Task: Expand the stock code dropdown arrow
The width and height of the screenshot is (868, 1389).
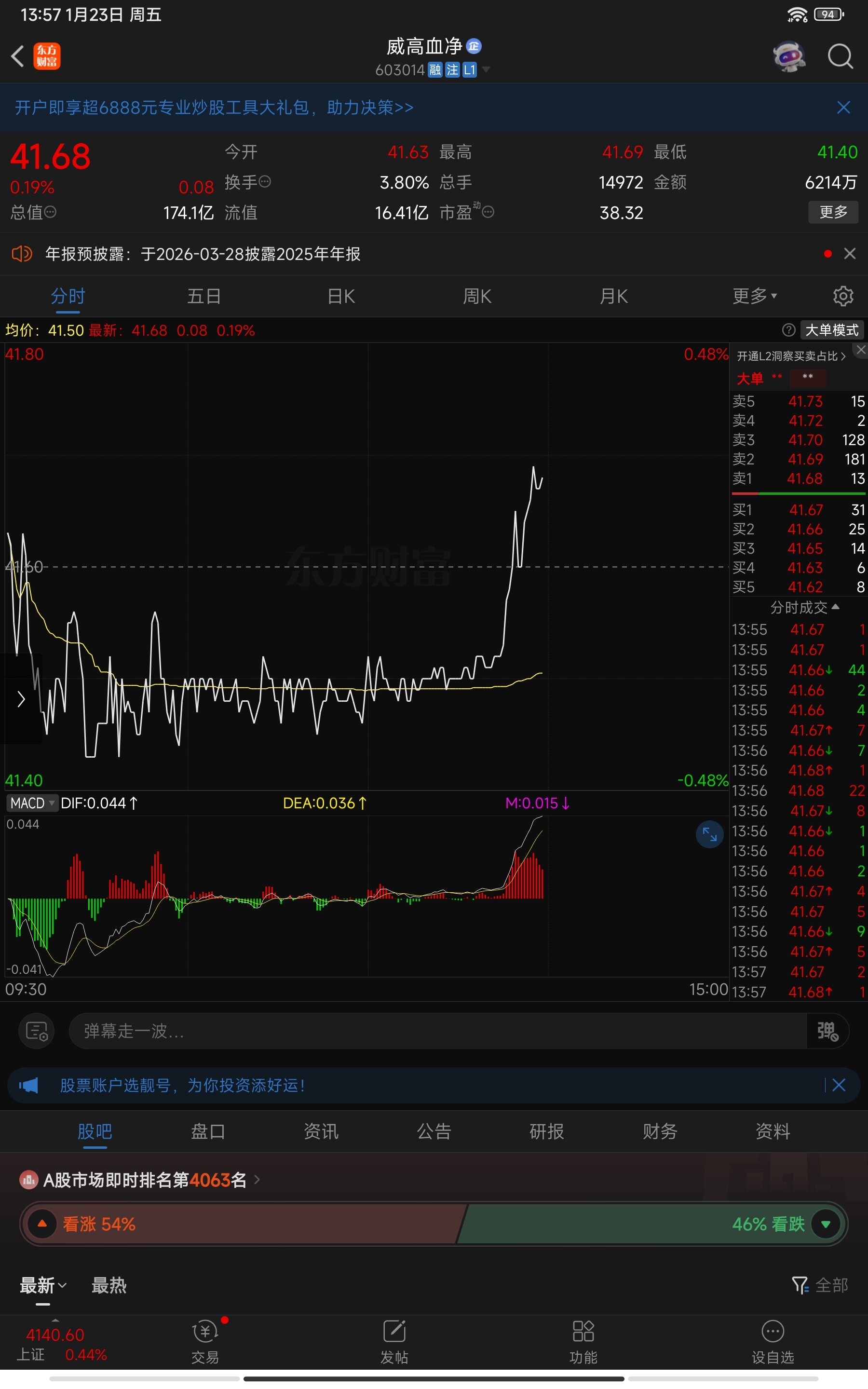Action: (486, 69)
